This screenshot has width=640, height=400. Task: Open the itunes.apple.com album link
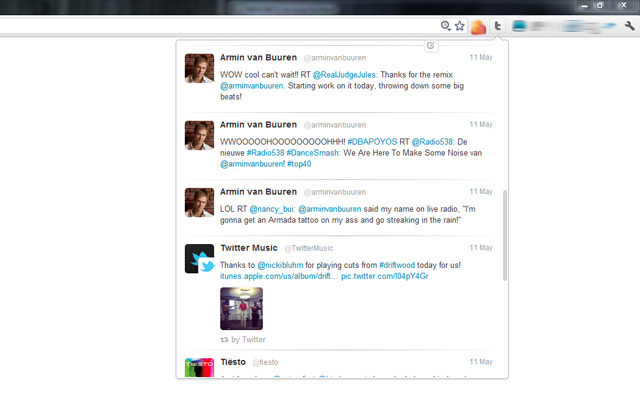(x=279, y=276)
